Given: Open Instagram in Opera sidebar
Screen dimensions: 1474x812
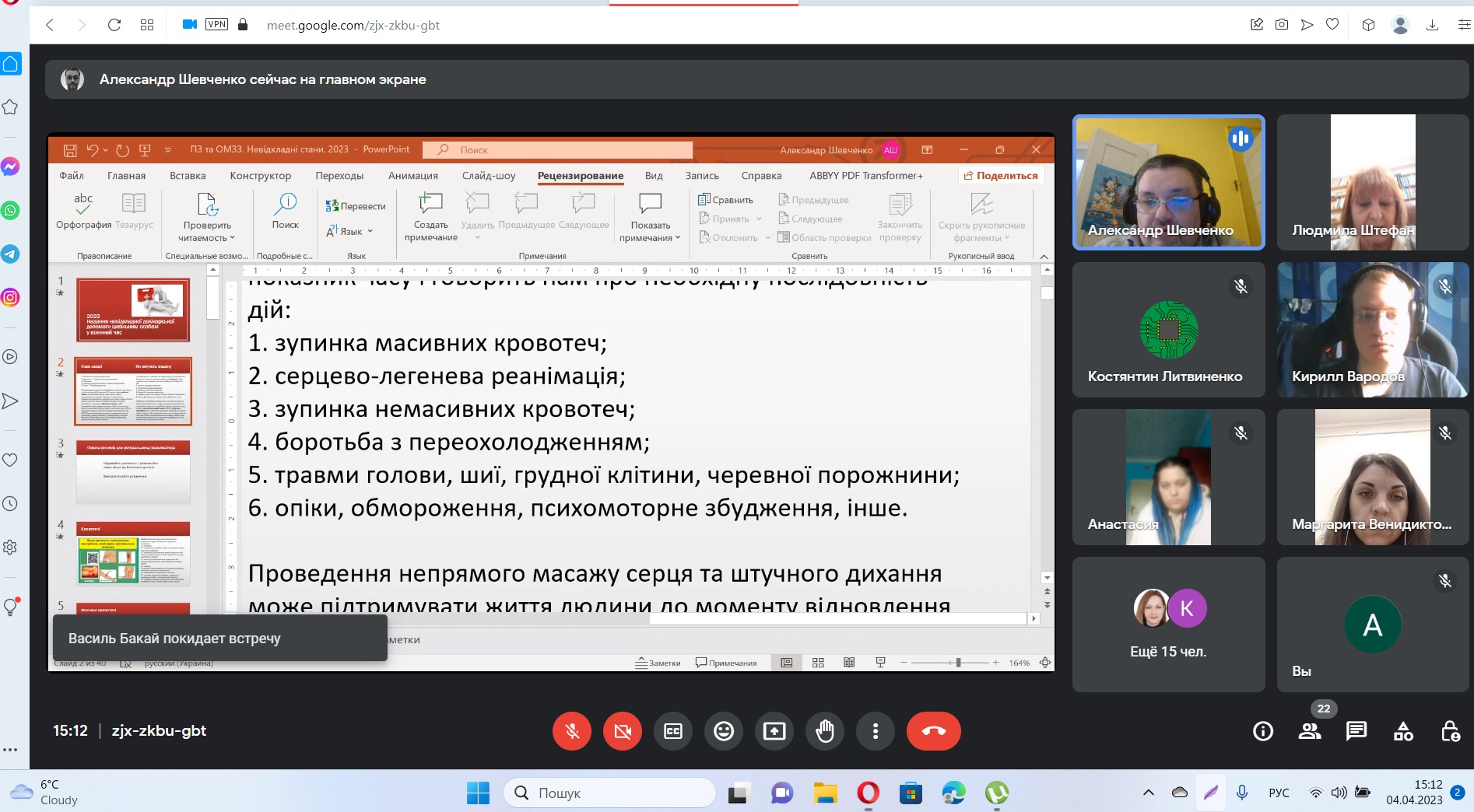Looking at the screenshot, I should (x=10, y=297).
